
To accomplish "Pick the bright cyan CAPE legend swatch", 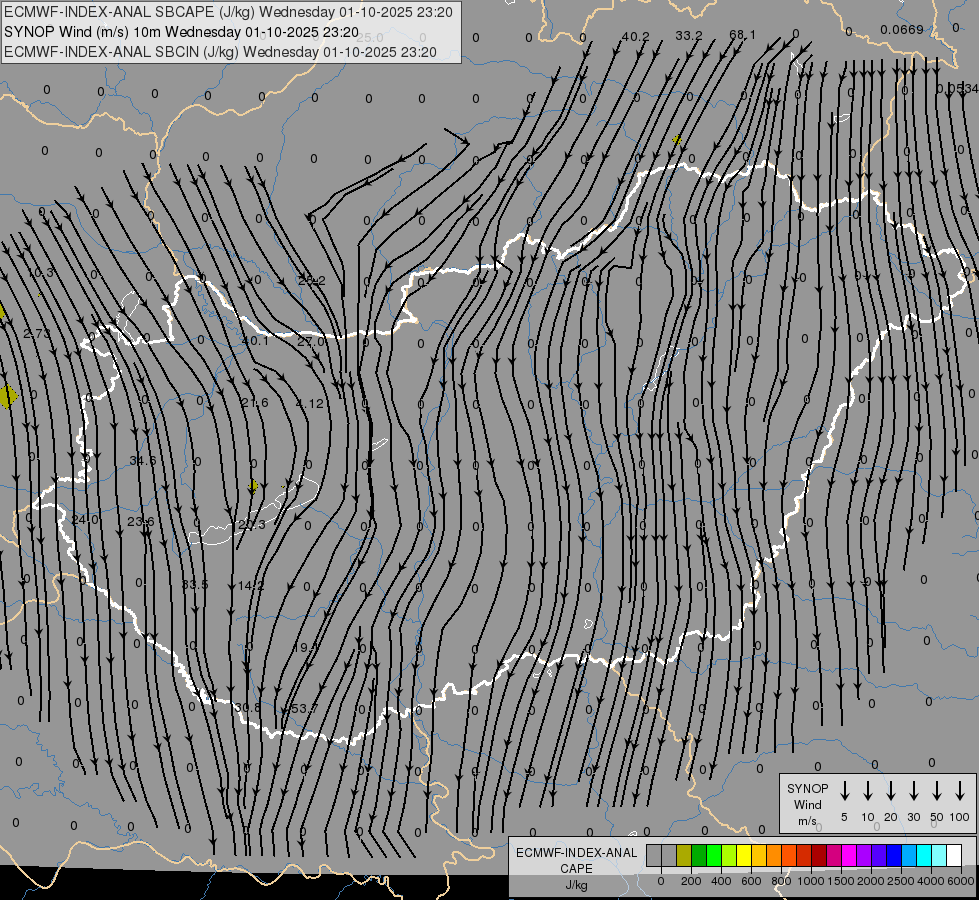I will coord(923,856).
